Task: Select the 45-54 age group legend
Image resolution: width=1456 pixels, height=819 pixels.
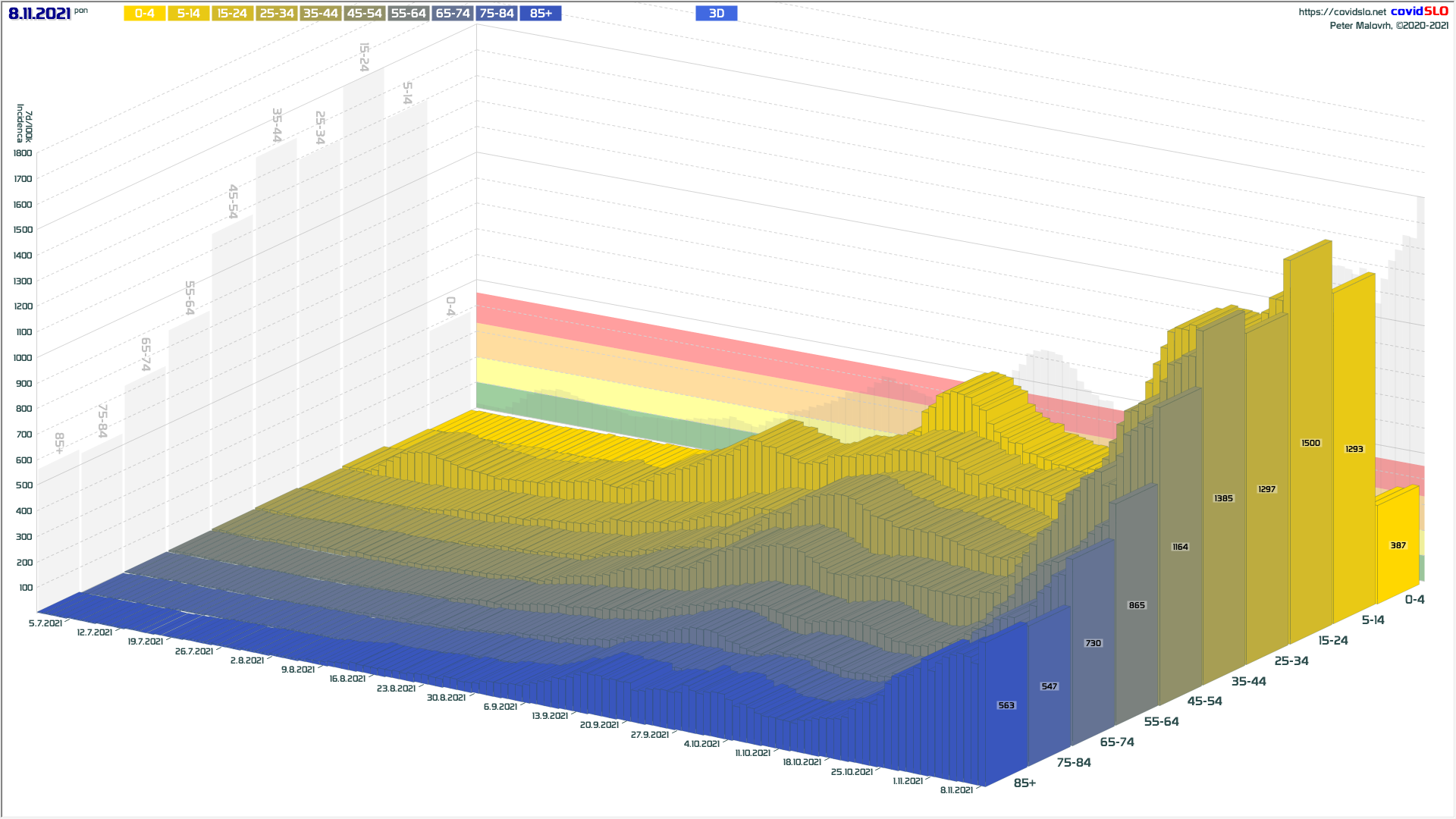Action: (x=365, y=14)
